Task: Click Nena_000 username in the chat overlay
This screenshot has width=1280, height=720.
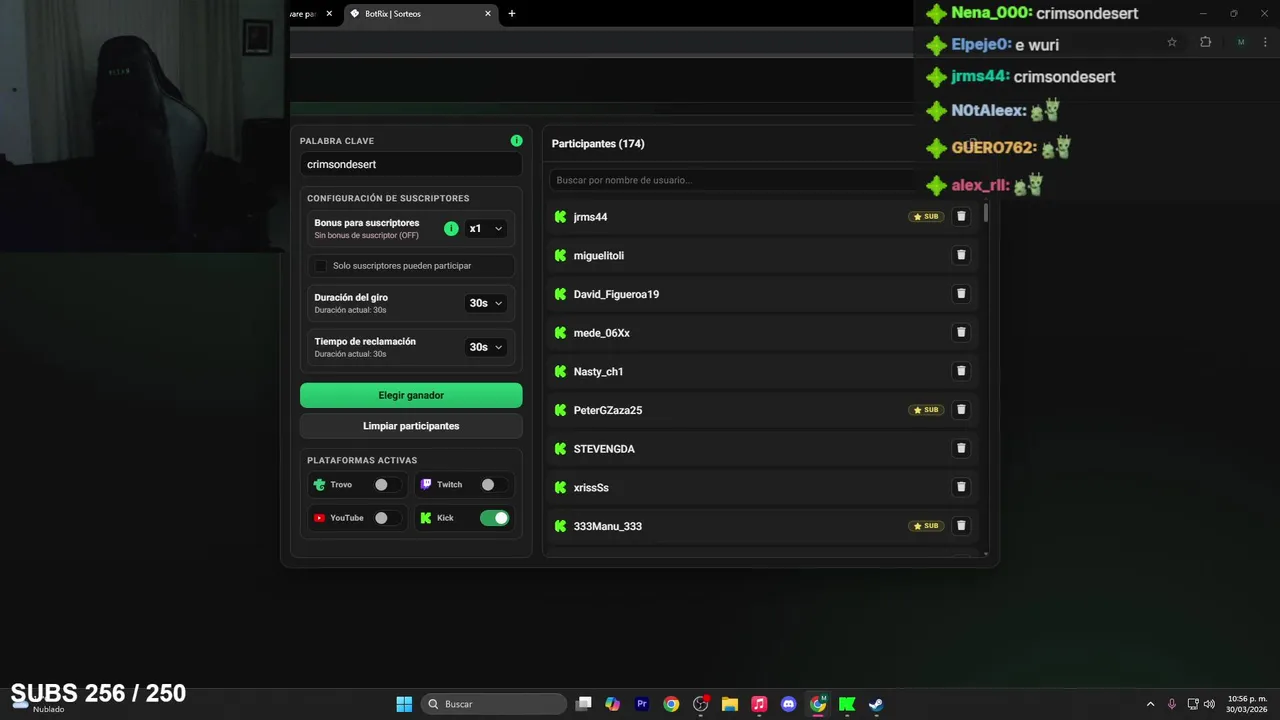Action: coord(991,13)
